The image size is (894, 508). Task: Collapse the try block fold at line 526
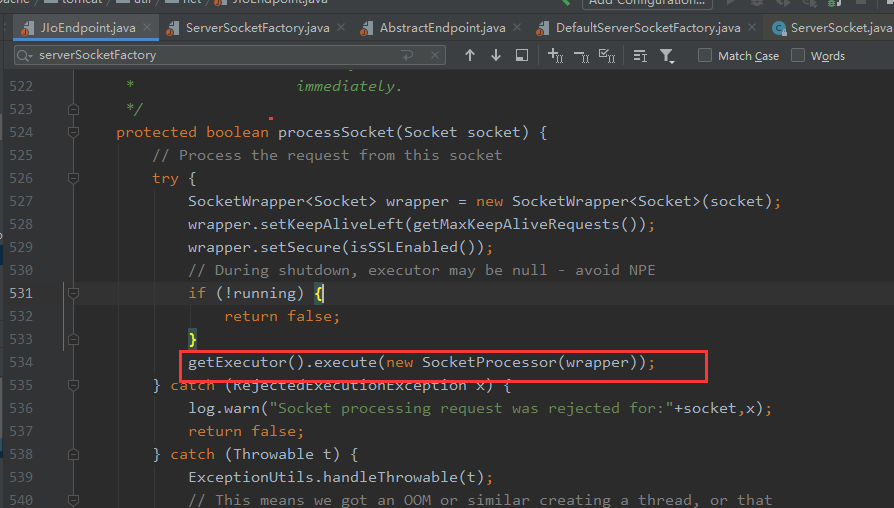[73, 178]
